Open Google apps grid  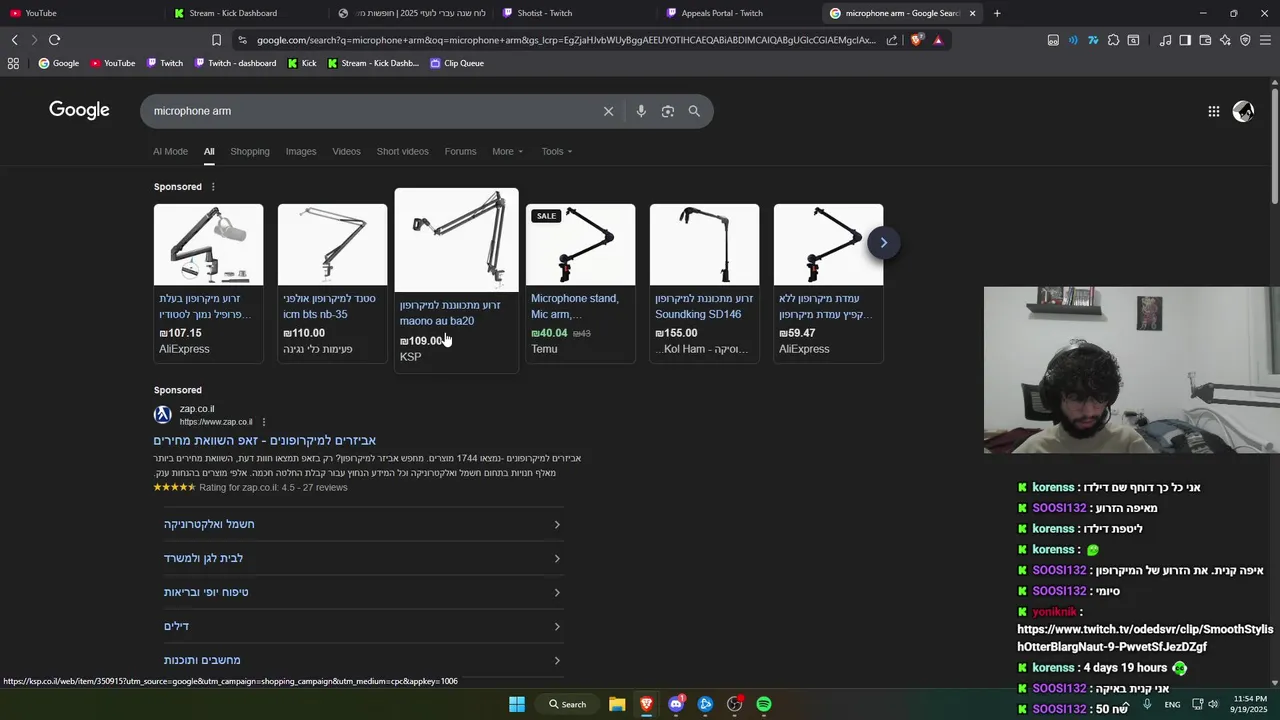1213,111
